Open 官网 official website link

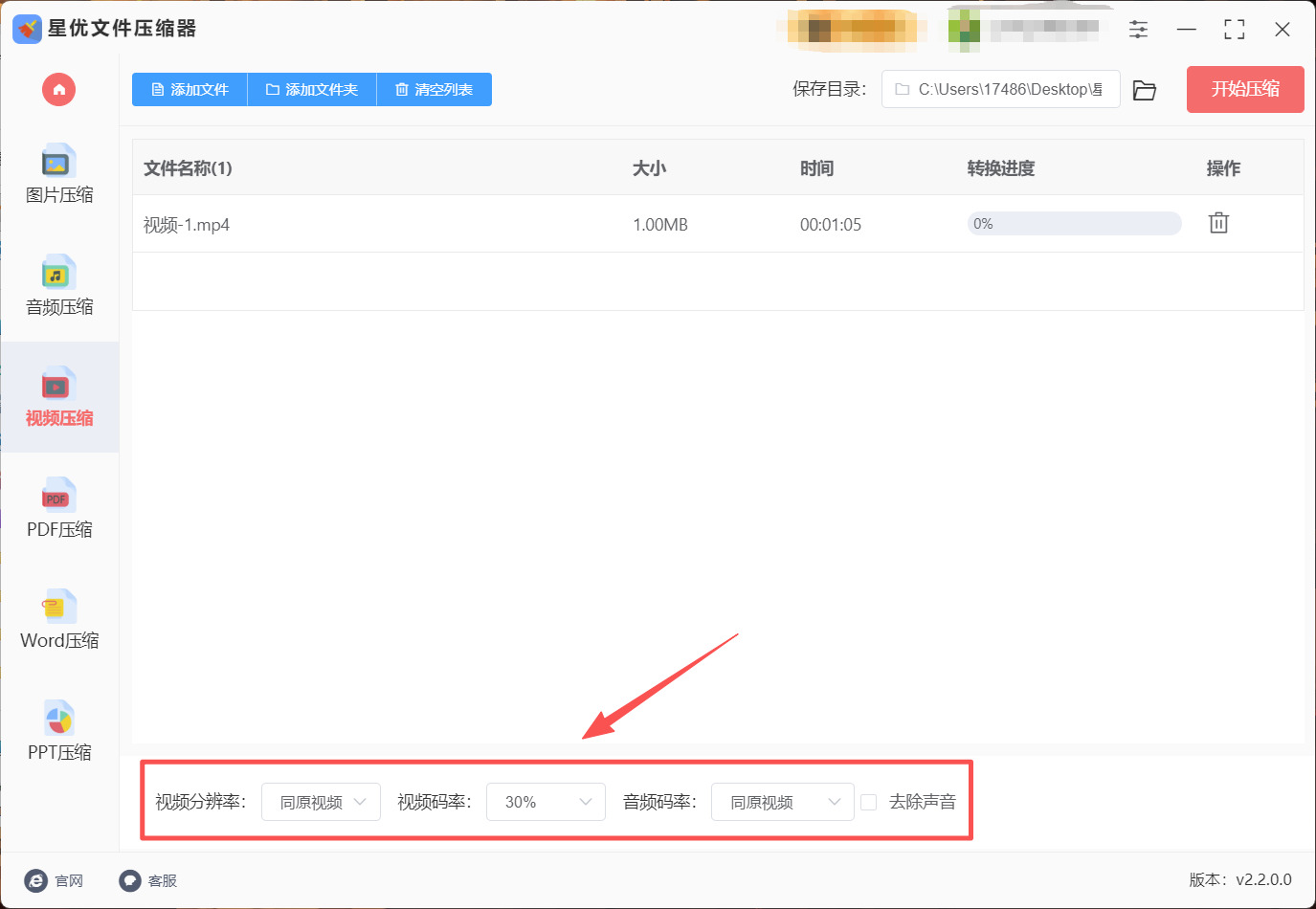54,880
